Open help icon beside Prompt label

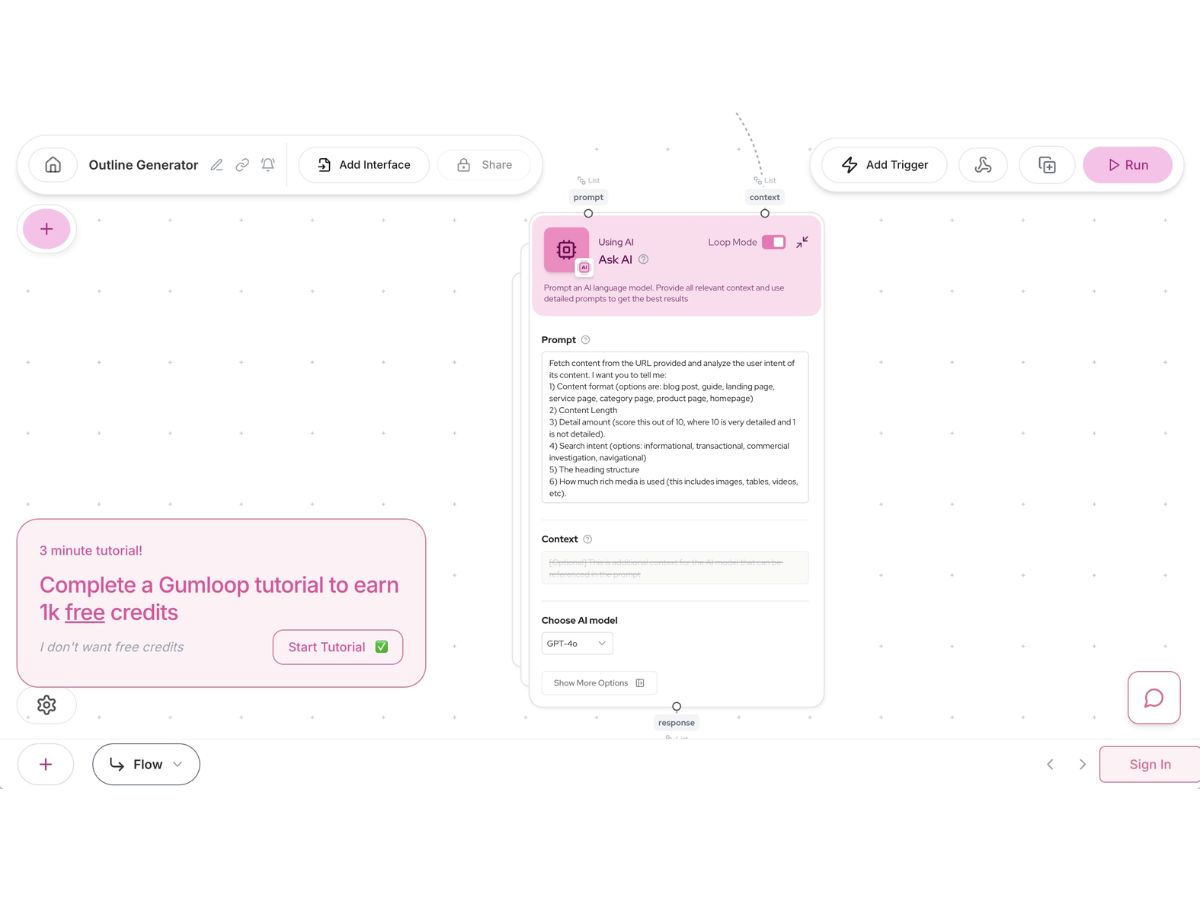585,340
